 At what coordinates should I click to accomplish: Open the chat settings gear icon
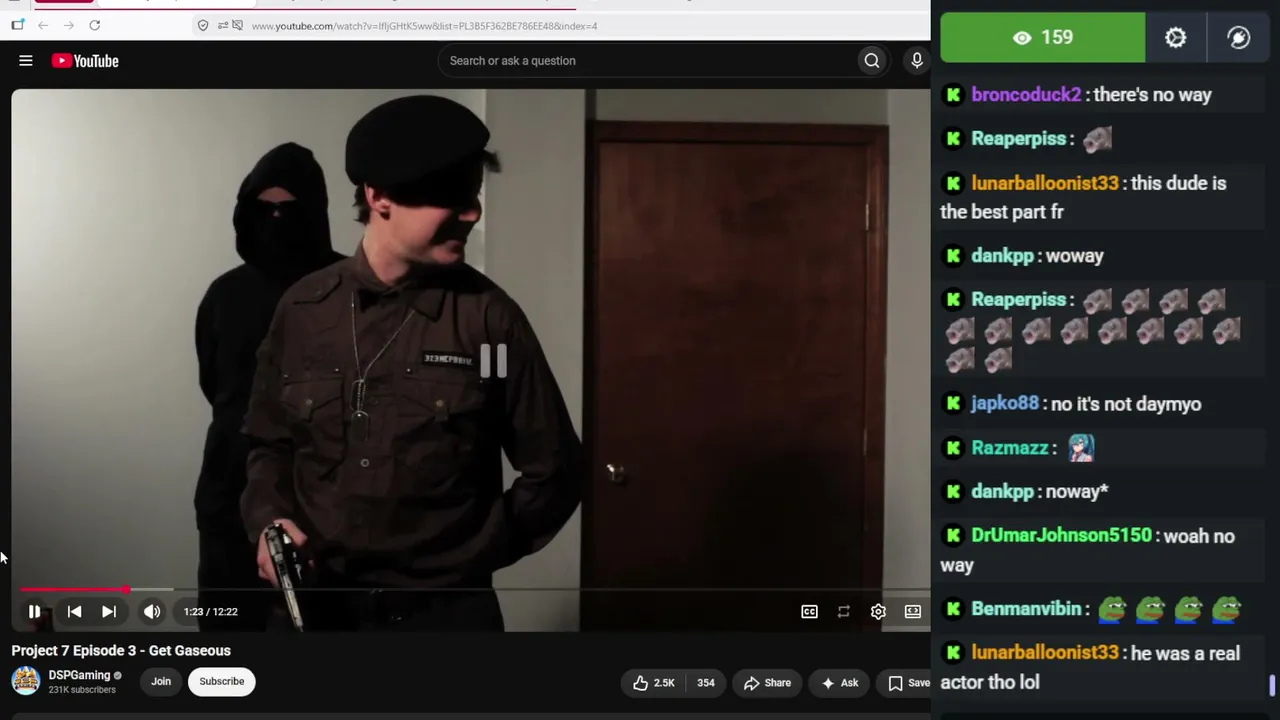(1175, 37)
